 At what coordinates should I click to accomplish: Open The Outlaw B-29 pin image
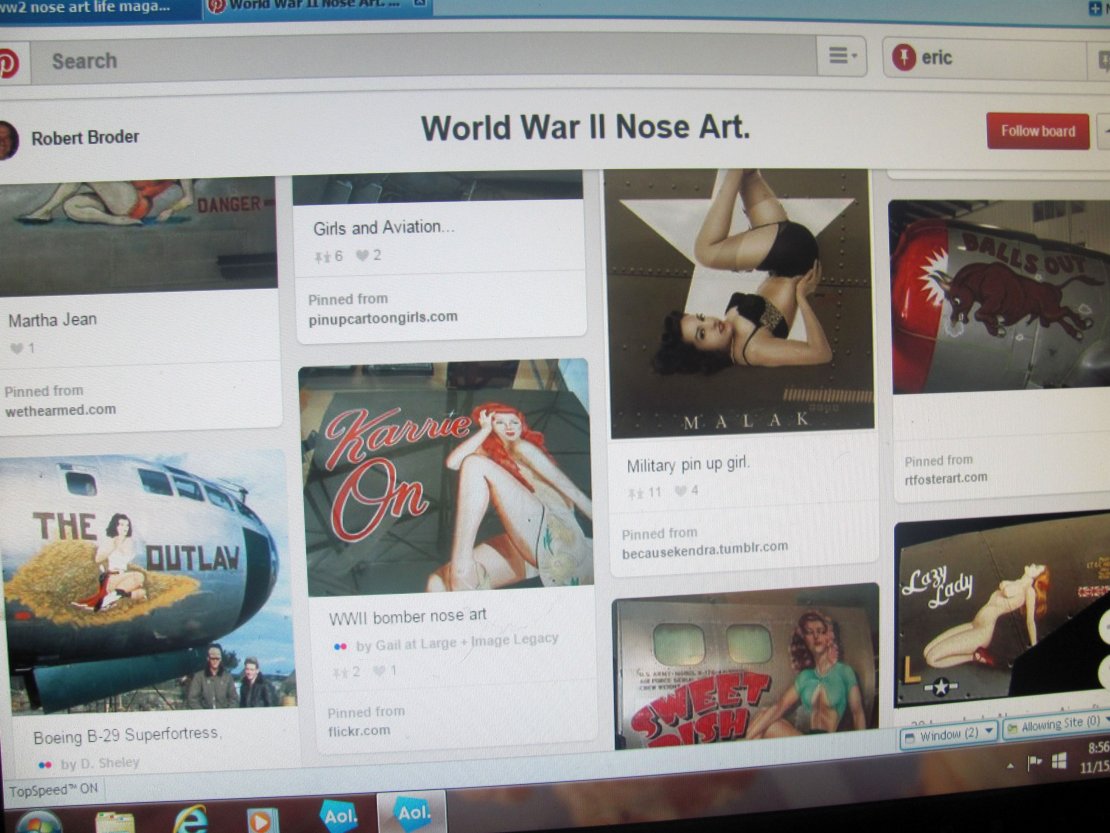tap(147, 582)
